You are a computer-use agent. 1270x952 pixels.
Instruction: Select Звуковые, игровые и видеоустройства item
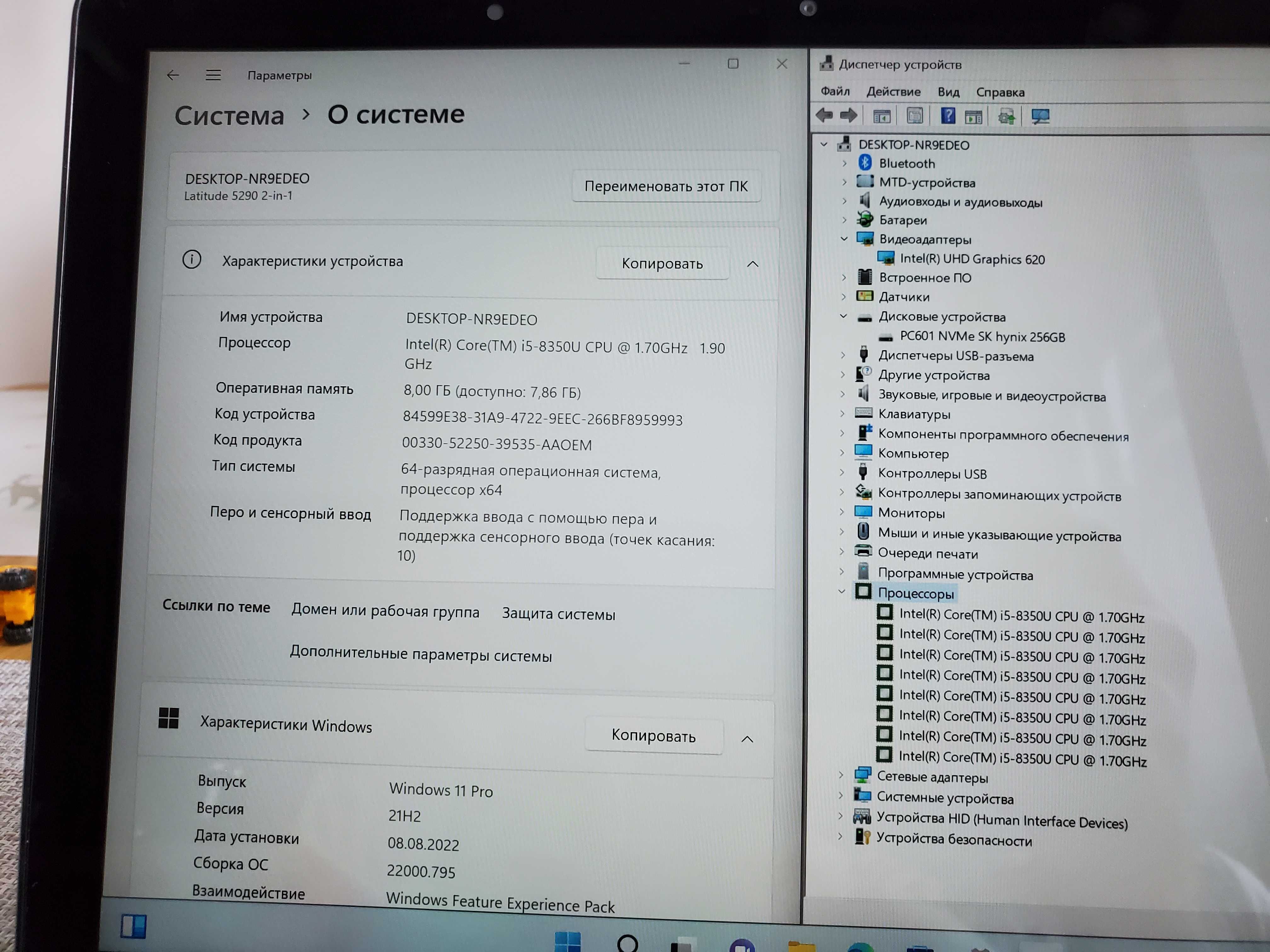click(x=992, y=395)
